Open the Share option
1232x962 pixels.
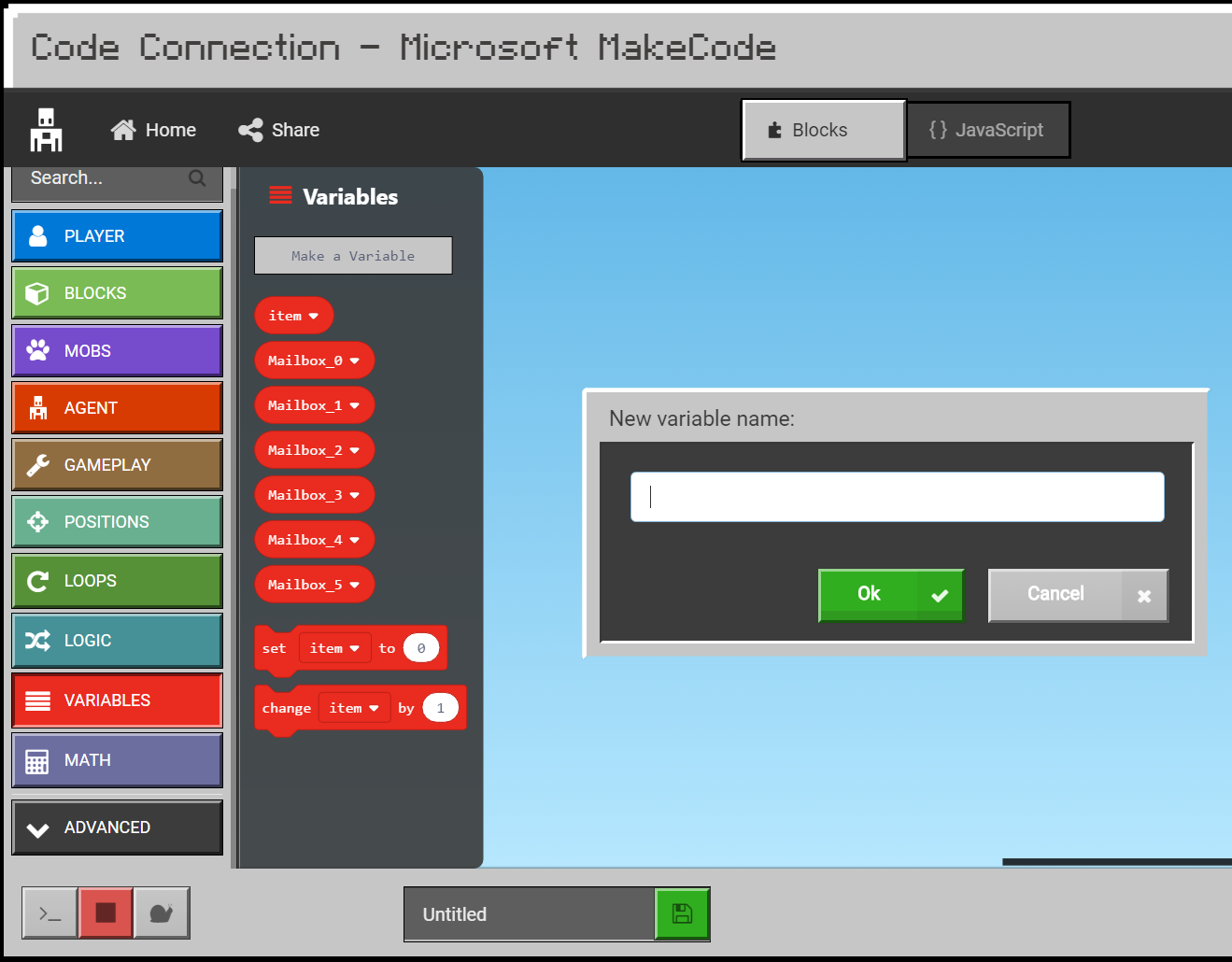(278, 130)
